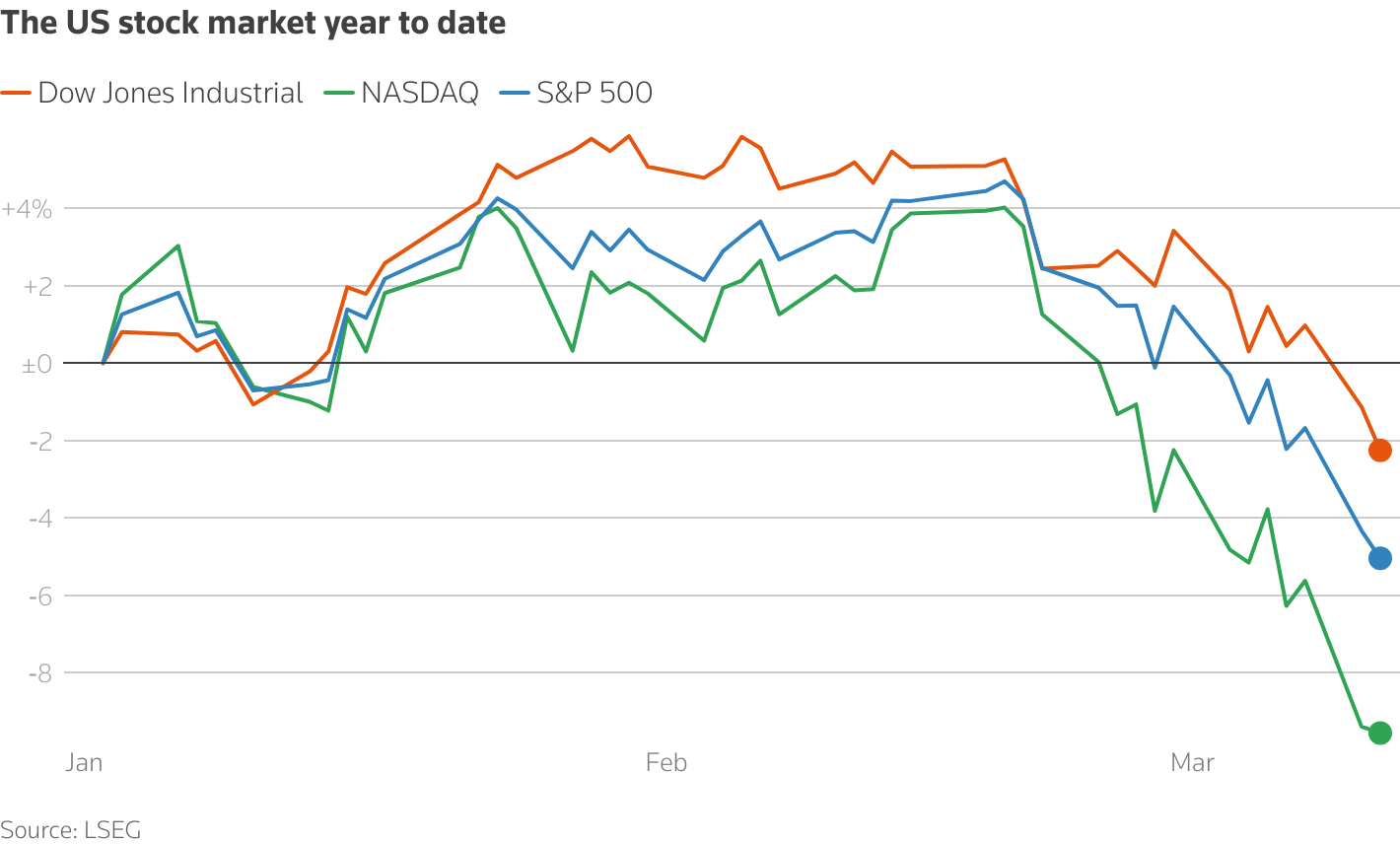This screenshot has width=1400, height=844.
Task: Click the green NASDAQ endpoint dot
Action: tap(1379, 733)
